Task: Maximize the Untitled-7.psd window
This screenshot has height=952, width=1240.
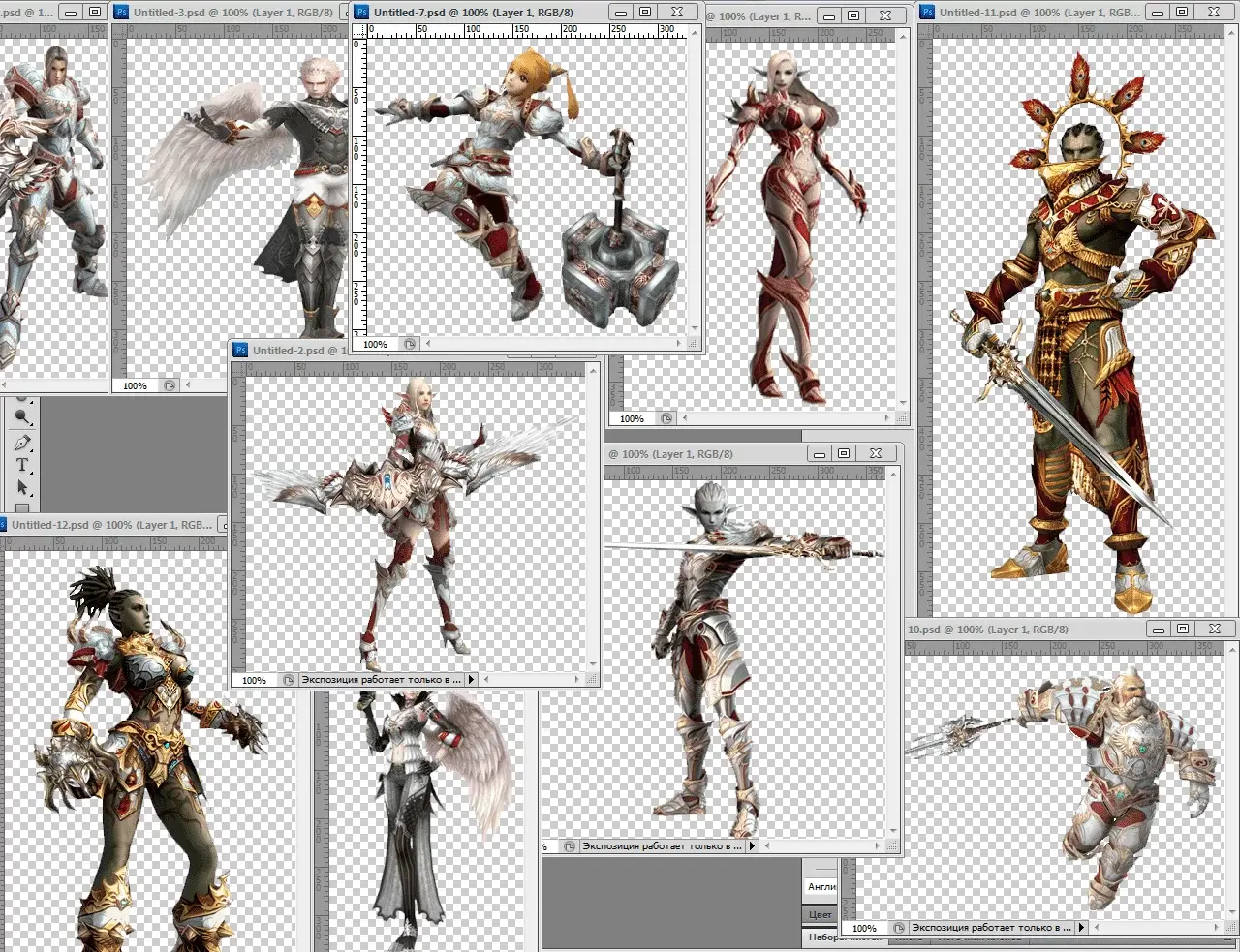Action: (x=645, y=12)
